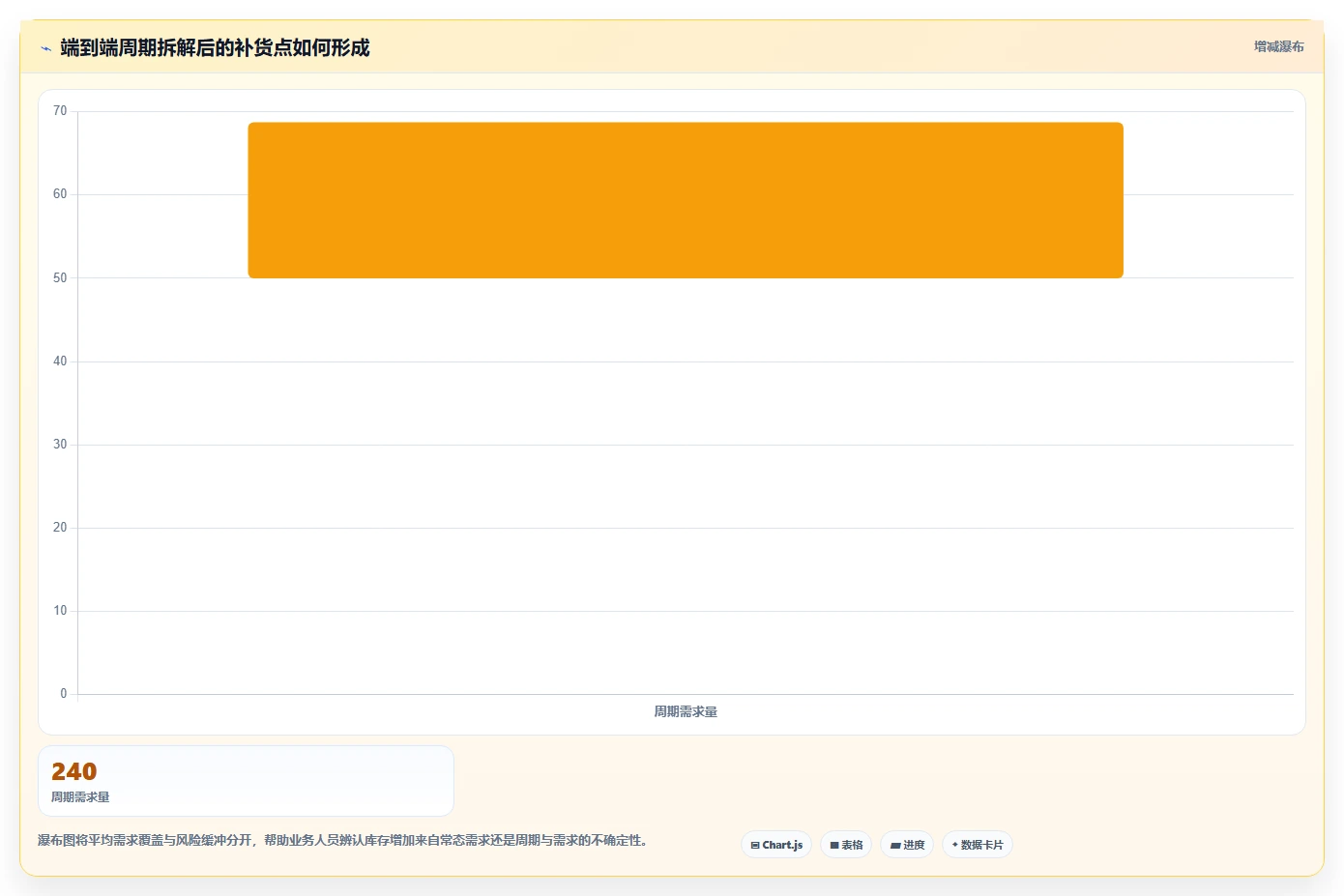The height and width of the screenshot is (896, 1344).
Task: Click the orange waterfall bar in the chart
Action: 686,200
